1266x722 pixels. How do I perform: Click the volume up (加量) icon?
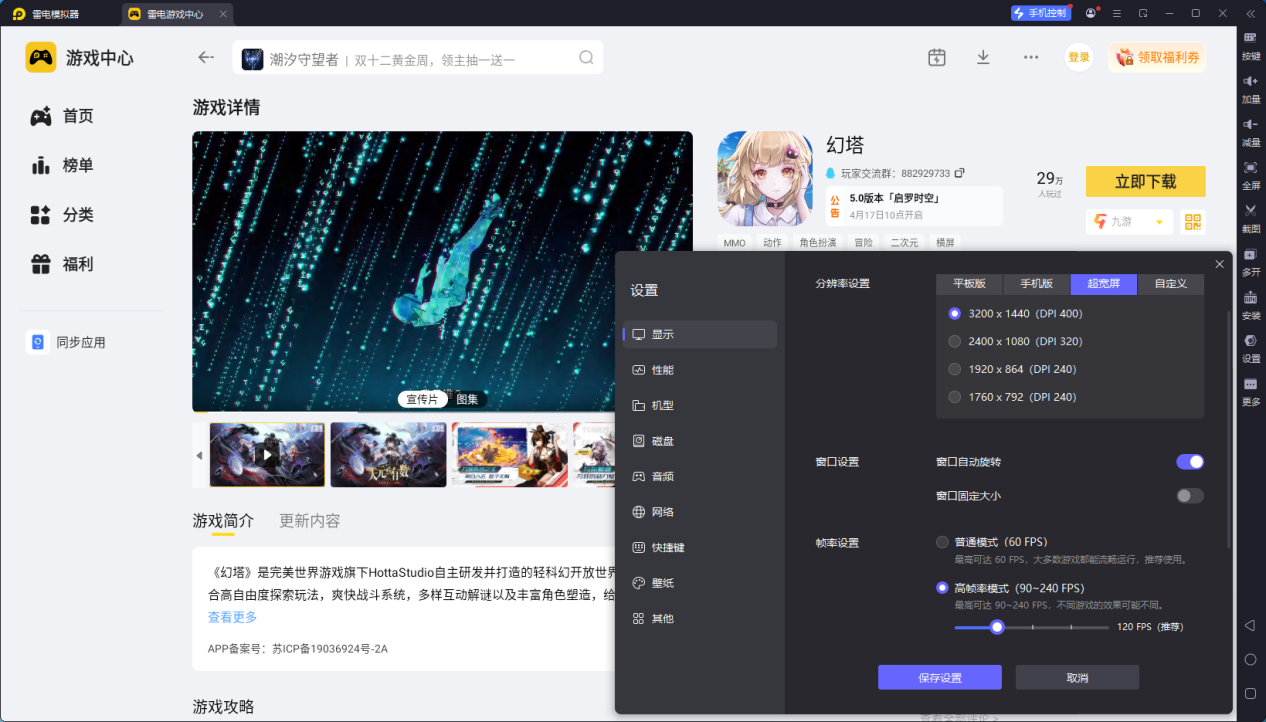coord(1250,81)
